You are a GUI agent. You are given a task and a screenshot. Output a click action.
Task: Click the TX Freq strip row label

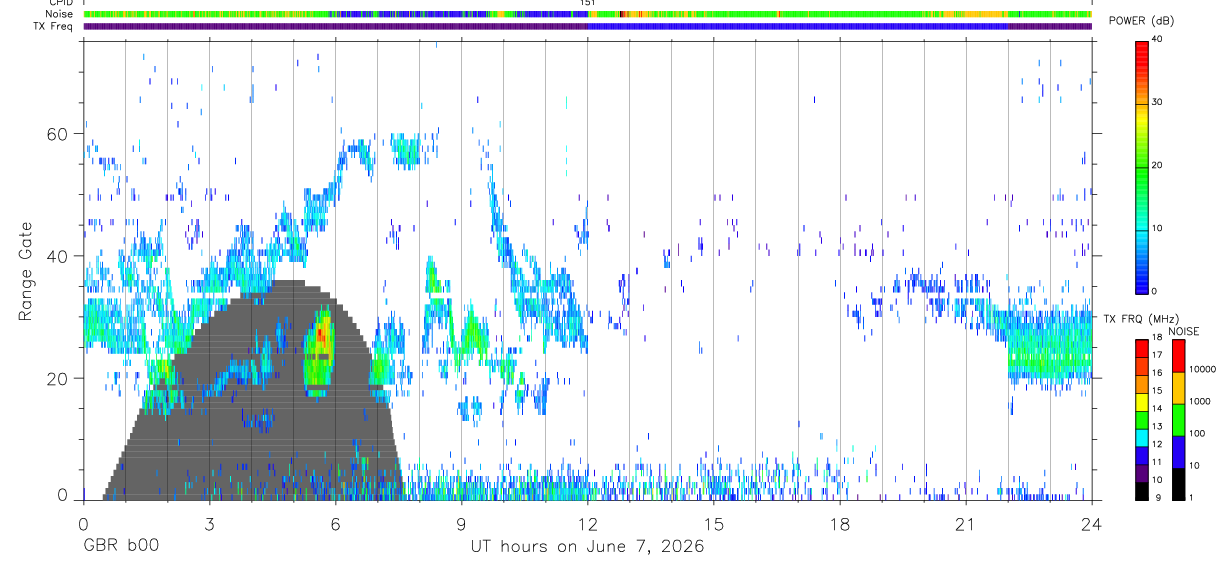55,26
